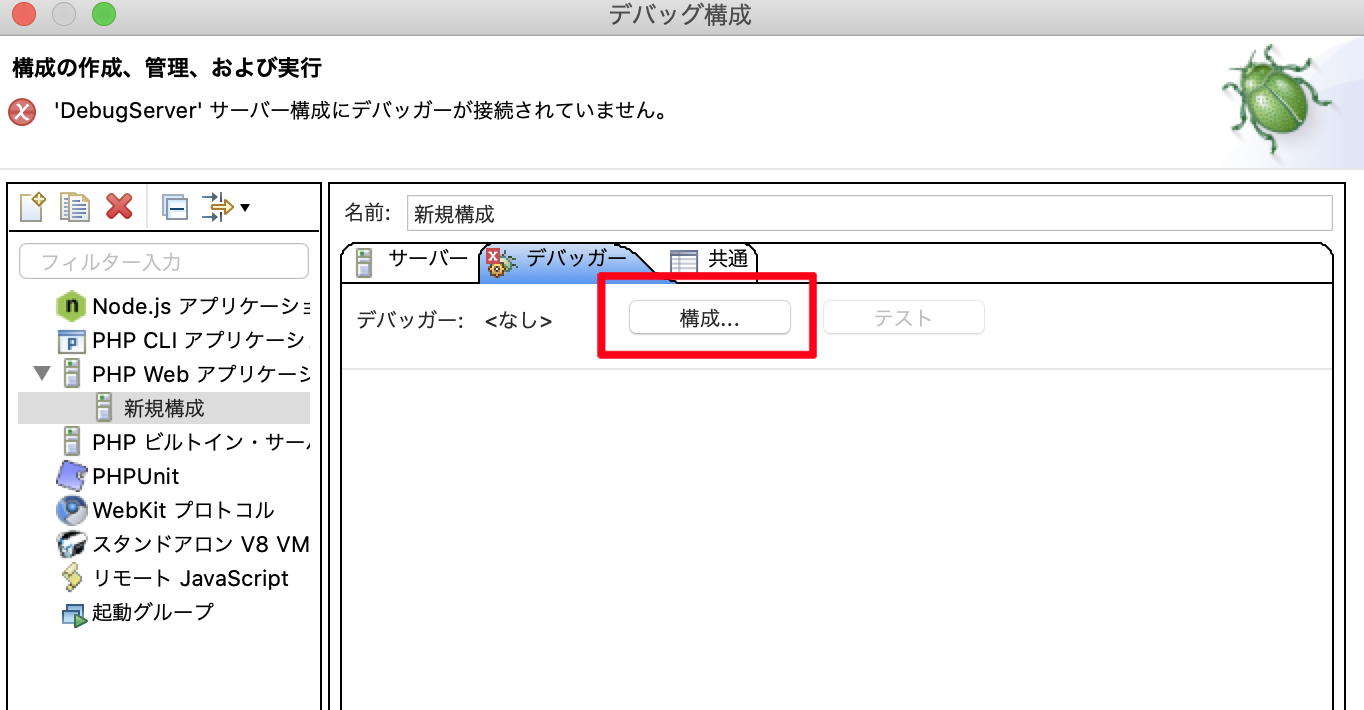Click the Node.js green hexagon icon

coord(72,306)
